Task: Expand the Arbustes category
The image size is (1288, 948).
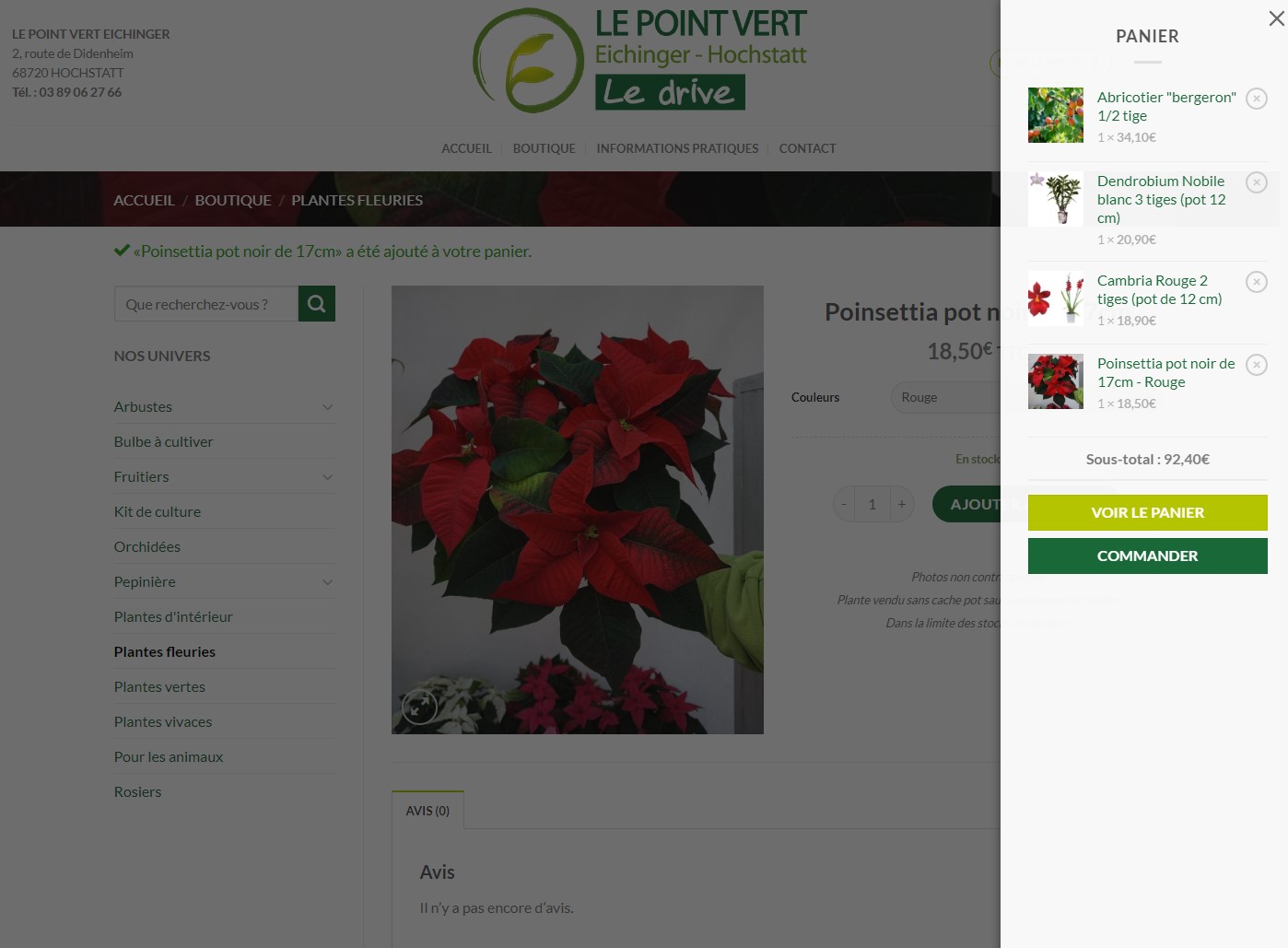Action: click(x=327, y=407)
